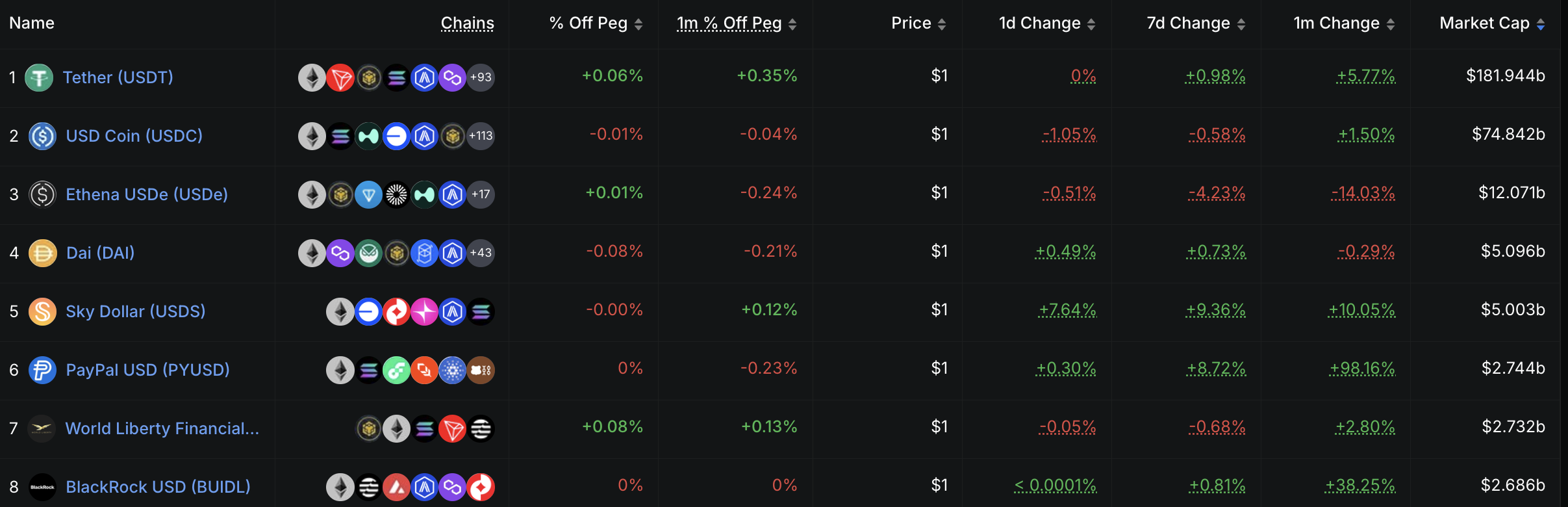
Task: Click the Tron chain icon in Tether row
Action: 340,78
